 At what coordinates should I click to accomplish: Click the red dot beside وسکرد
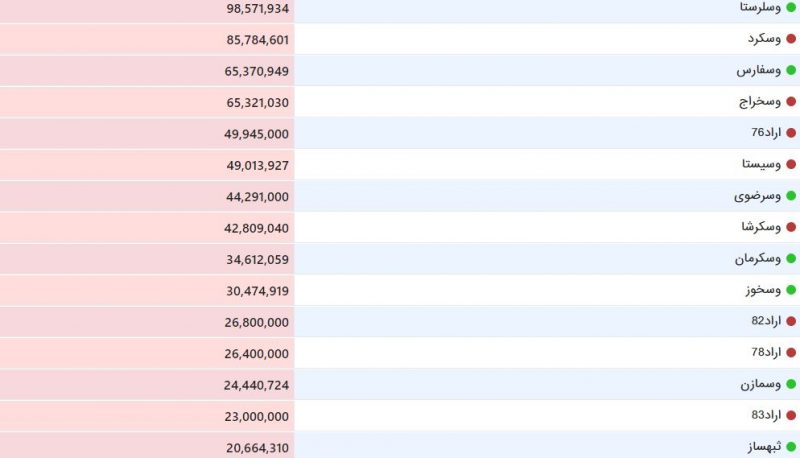791,39
